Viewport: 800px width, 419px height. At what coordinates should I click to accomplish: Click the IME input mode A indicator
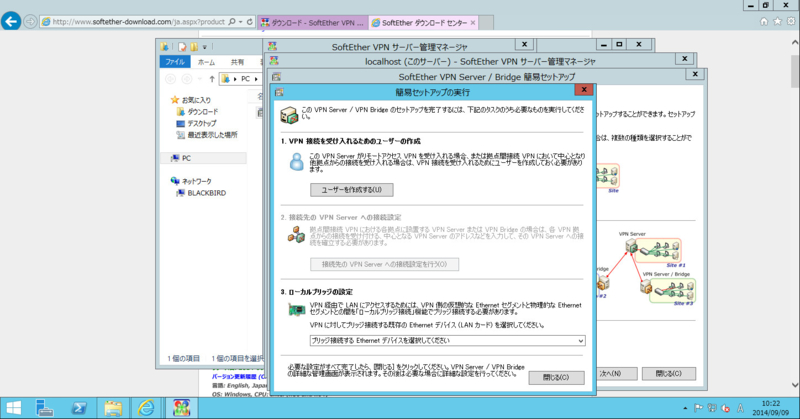click(x=740, y=408)
